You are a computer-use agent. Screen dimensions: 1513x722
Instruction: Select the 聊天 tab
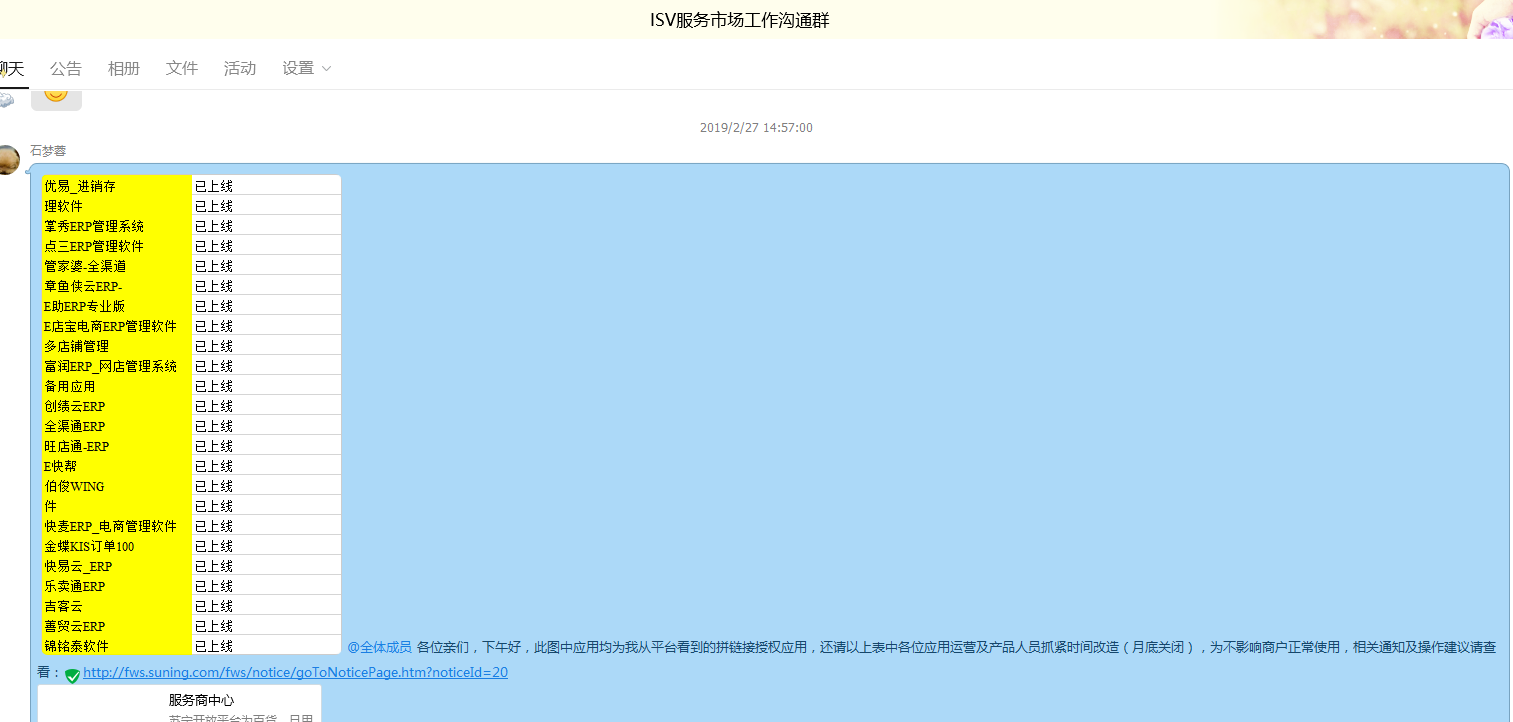[x=11, y=68]
